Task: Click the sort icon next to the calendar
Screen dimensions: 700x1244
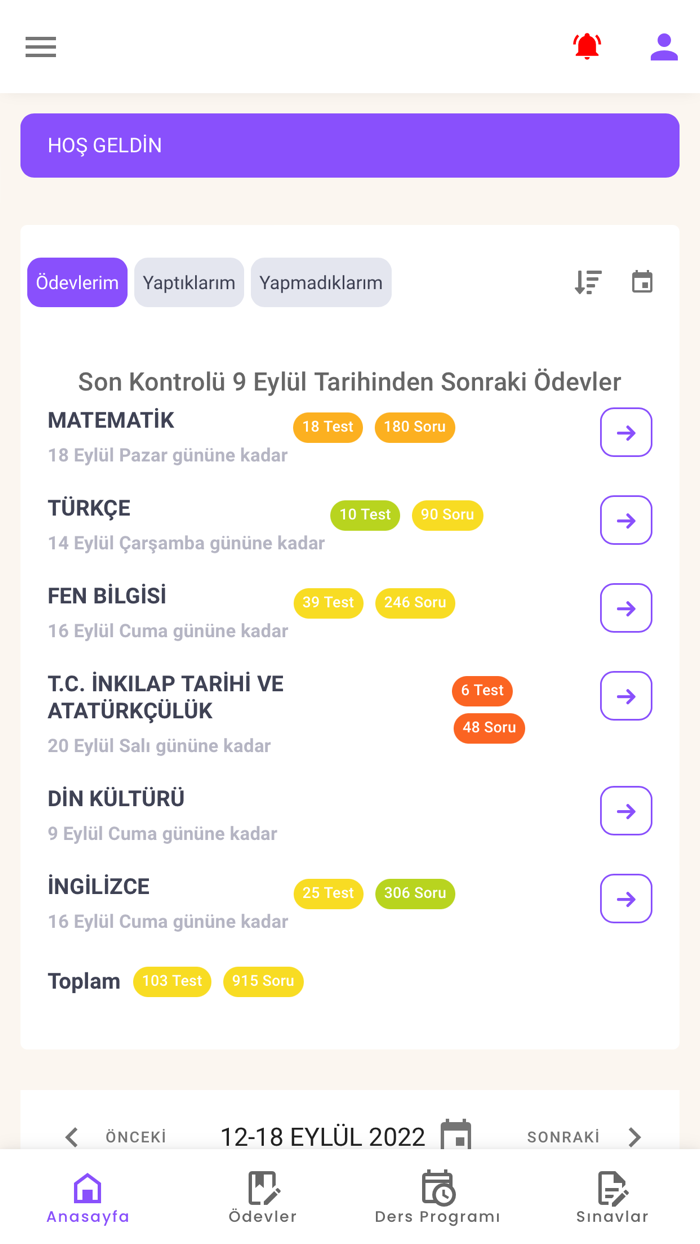Action: tap(588, 282)
